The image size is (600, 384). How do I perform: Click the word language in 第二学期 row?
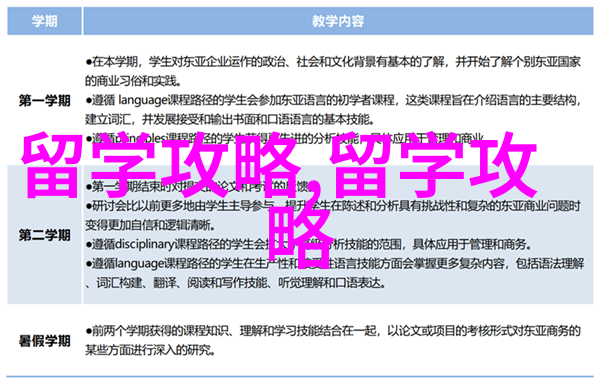[139, 263]
